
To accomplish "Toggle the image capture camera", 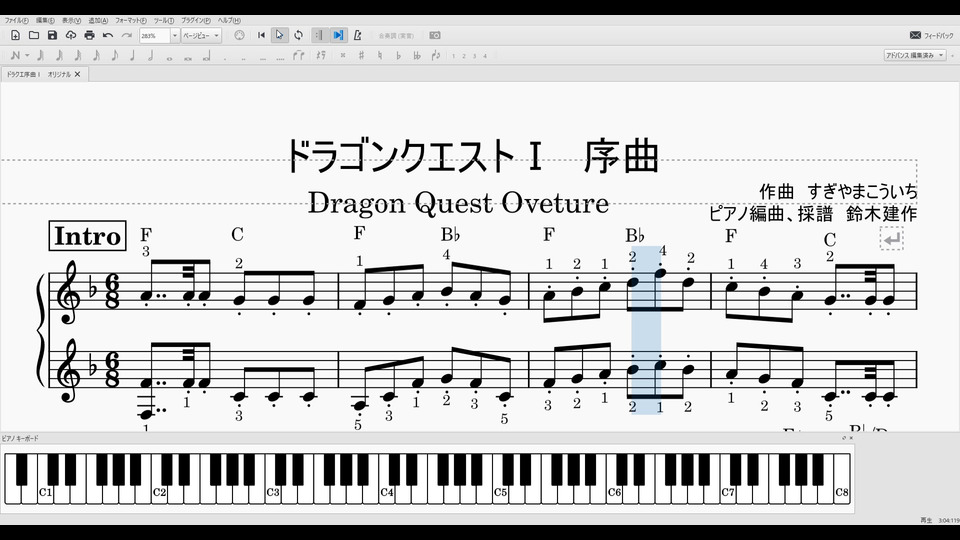I will (x=435, y=36).
